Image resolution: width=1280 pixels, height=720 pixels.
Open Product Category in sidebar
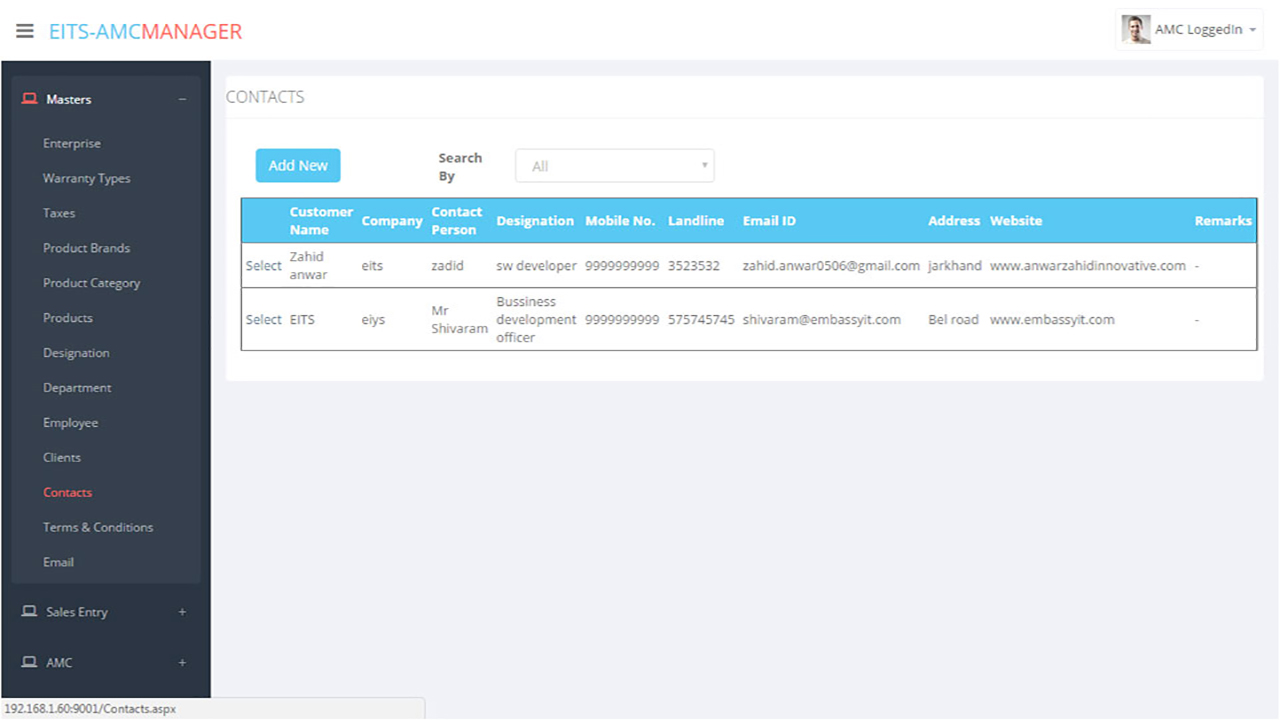pos(91,283)
